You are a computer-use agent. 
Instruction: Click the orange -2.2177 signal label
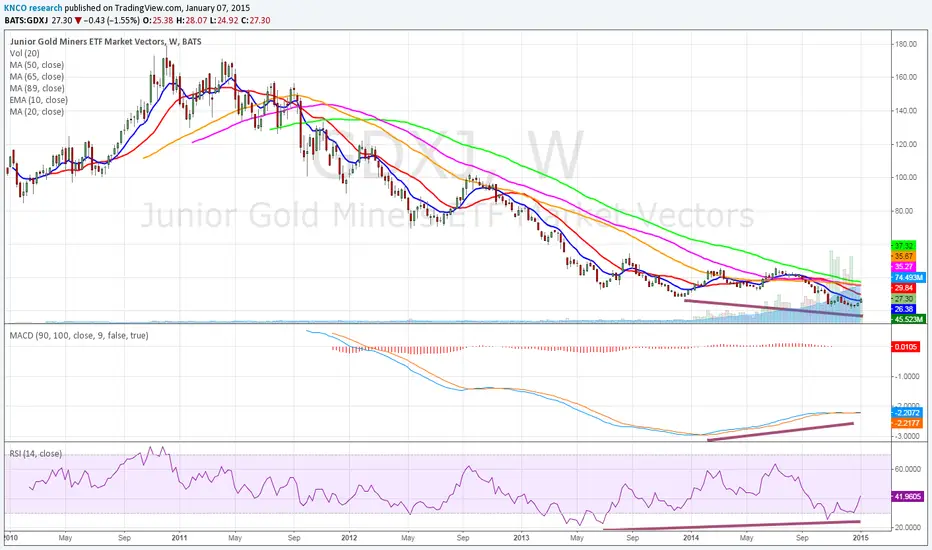[907, 423]
